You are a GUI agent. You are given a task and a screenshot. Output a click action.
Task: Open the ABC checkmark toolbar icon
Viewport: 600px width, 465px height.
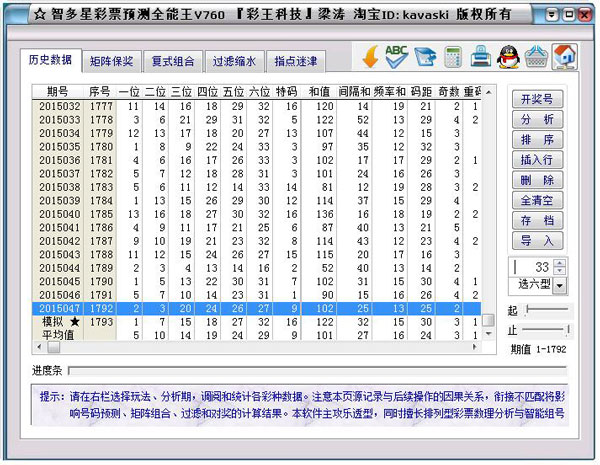click(396, 57)
